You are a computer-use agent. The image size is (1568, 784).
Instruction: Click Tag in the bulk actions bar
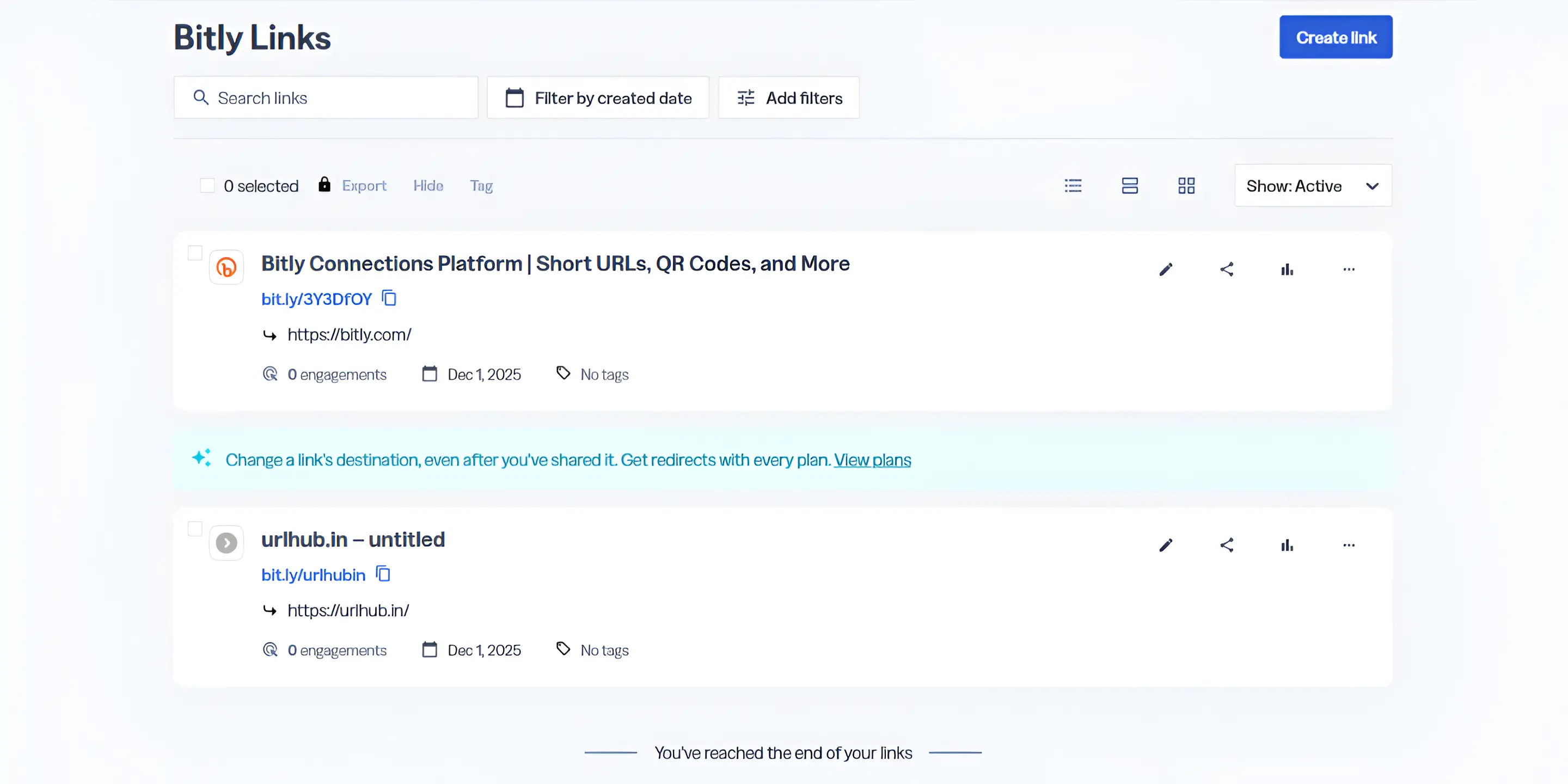(481, 186)
